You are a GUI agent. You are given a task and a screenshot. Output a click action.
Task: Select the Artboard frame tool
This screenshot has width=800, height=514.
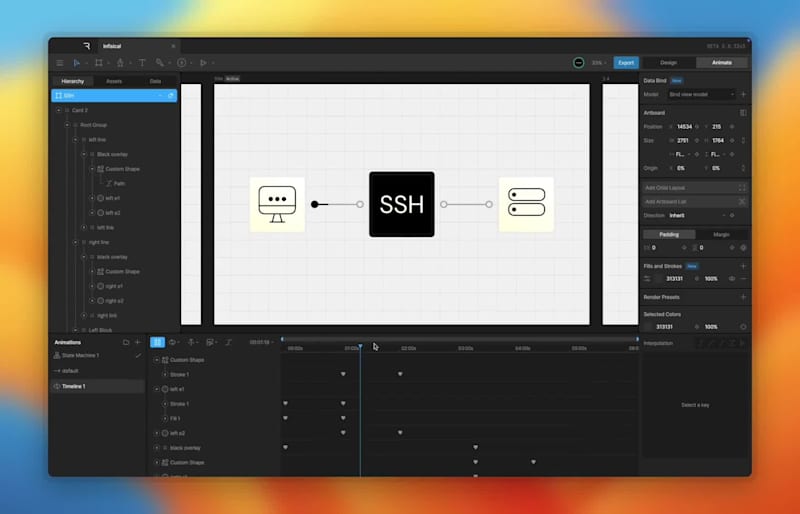[99, 63]
